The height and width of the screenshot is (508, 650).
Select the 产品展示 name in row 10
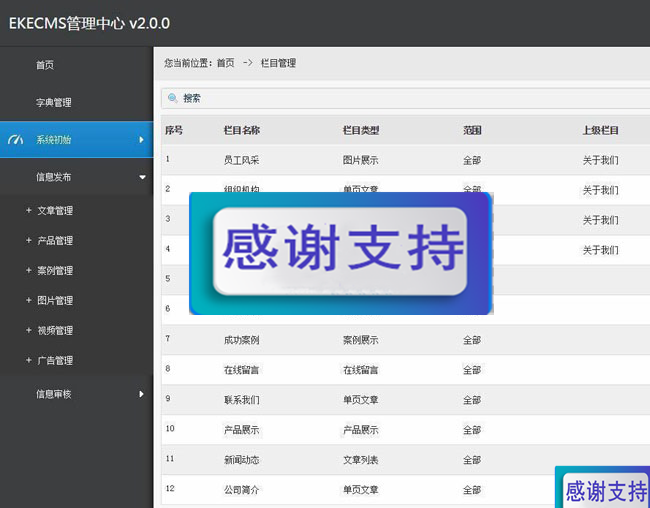242,430
